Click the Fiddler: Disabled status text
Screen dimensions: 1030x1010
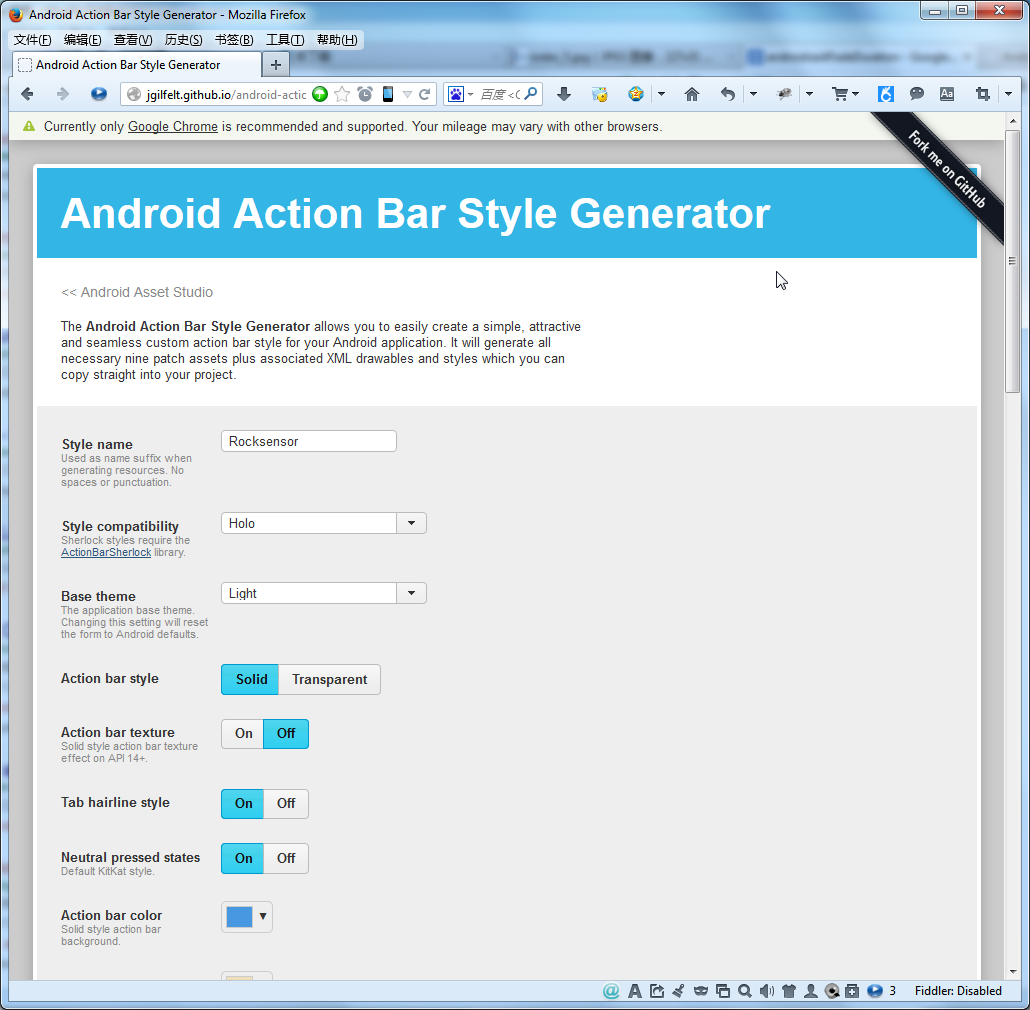tap(958, 991)
